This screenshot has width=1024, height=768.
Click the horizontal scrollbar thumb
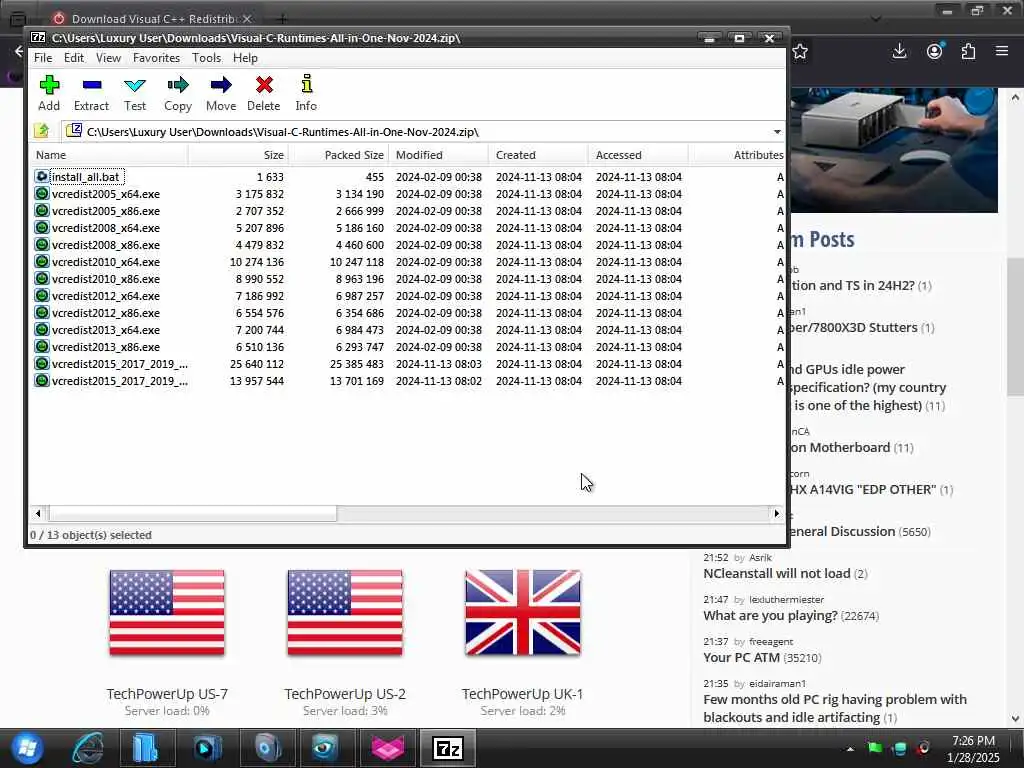[x=192, y=513]
